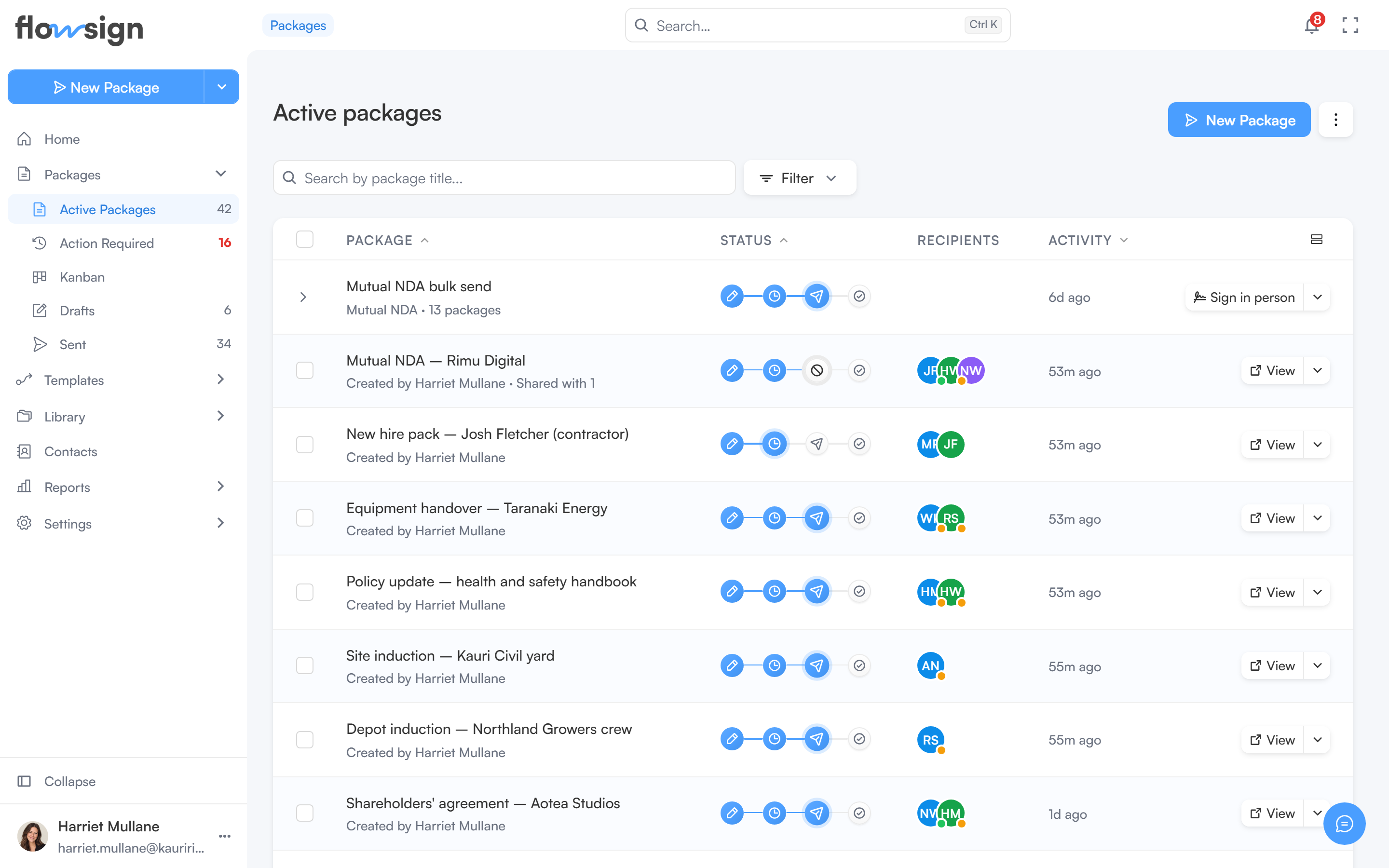Focus Search by package title field

[x=504, y=178]
